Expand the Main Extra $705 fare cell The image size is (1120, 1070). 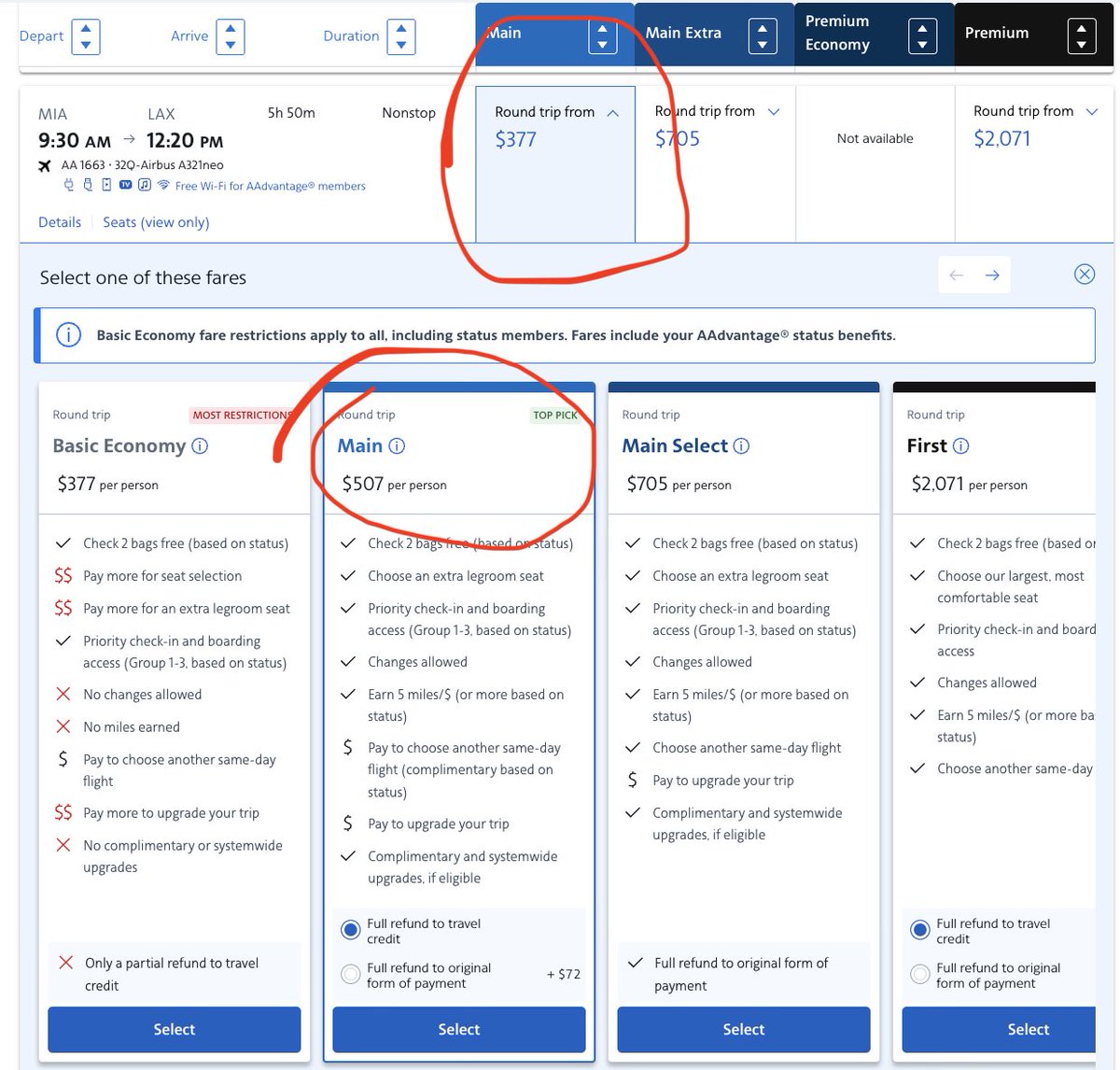click(x=716, y=164)
